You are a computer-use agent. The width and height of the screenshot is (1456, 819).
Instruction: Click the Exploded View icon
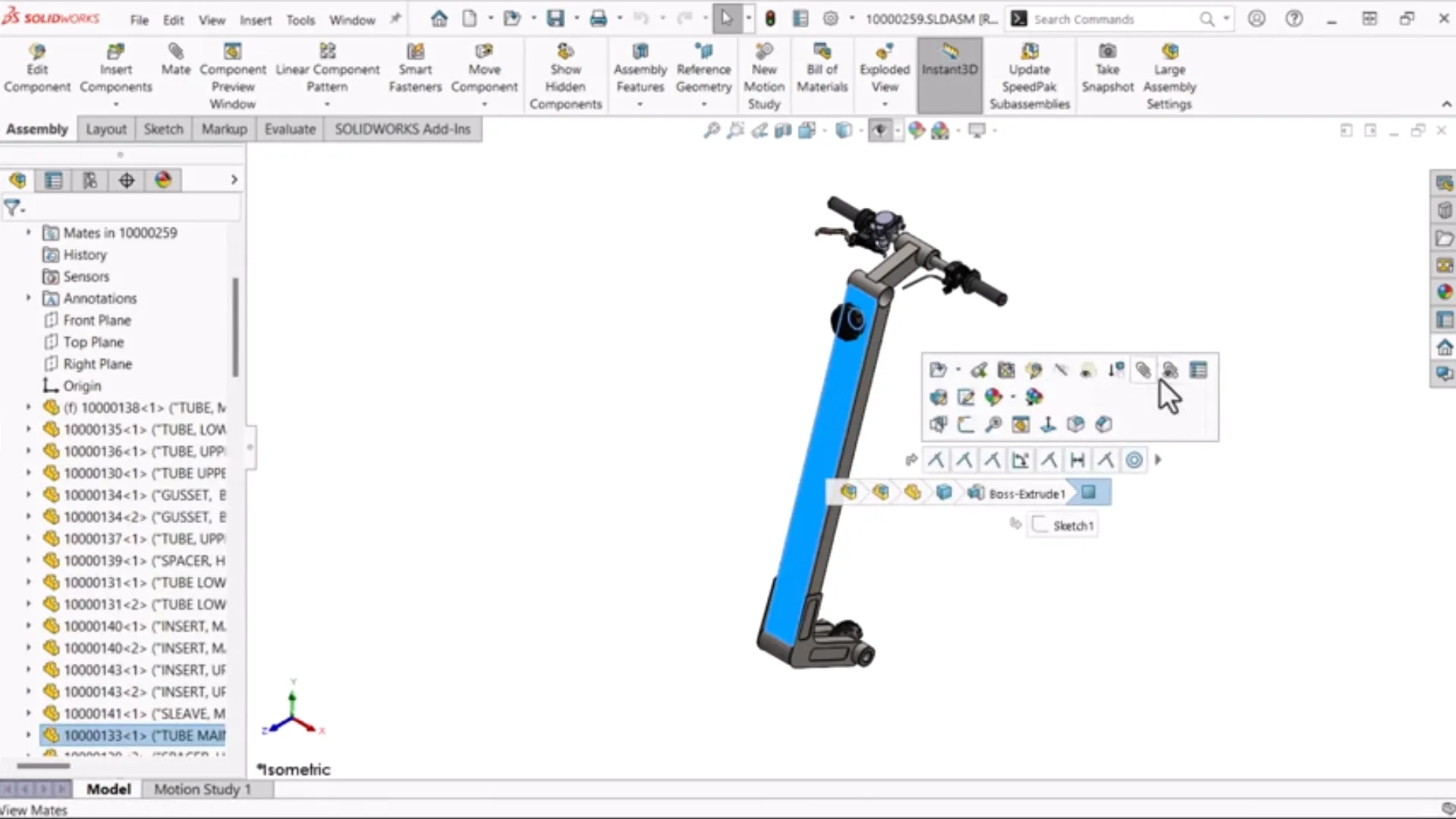pyautogui.click(x=884, y=68)
